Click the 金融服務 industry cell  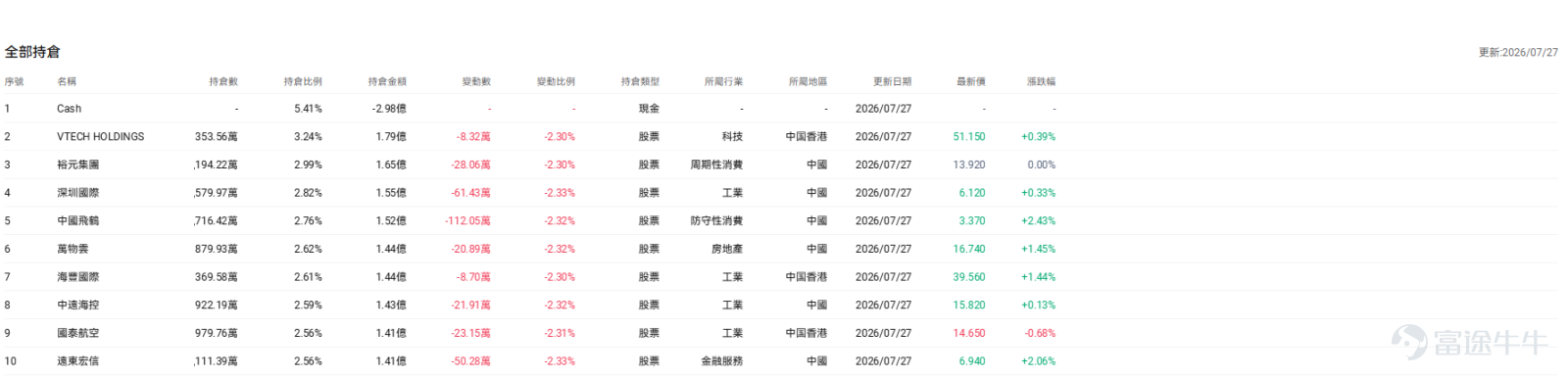click(x=721, y=361)
